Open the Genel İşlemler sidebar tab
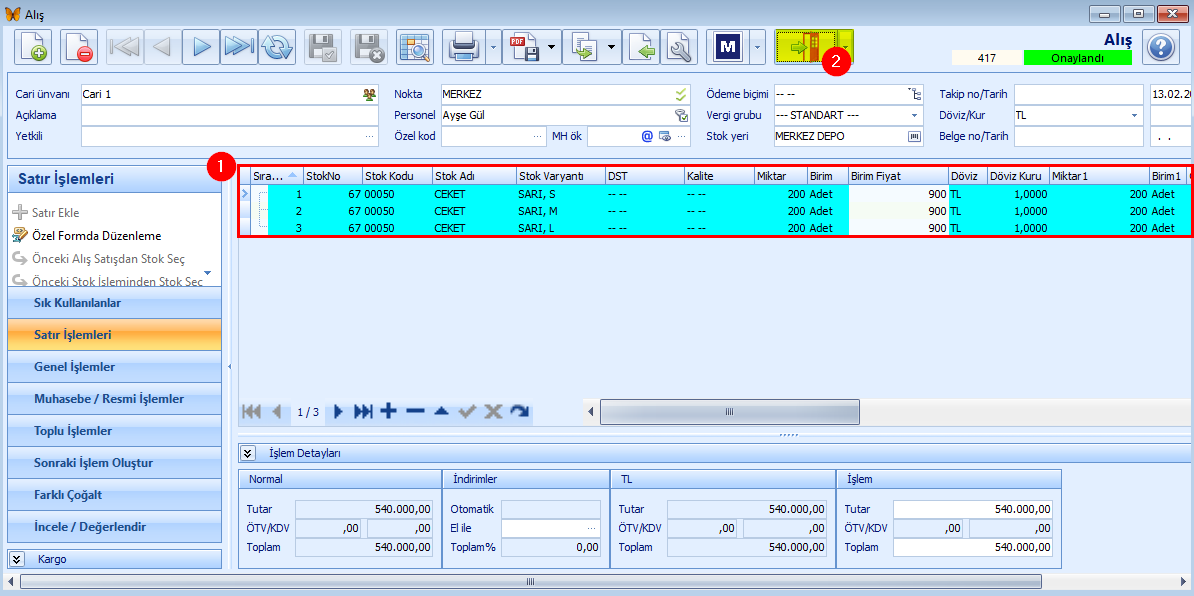1194x596 pixels. [x=115, y=367]
